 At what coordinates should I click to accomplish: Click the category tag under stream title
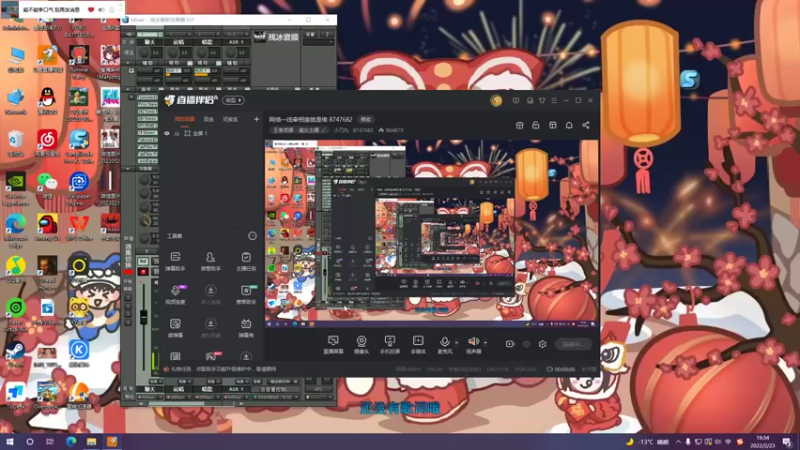click(299, 130)
